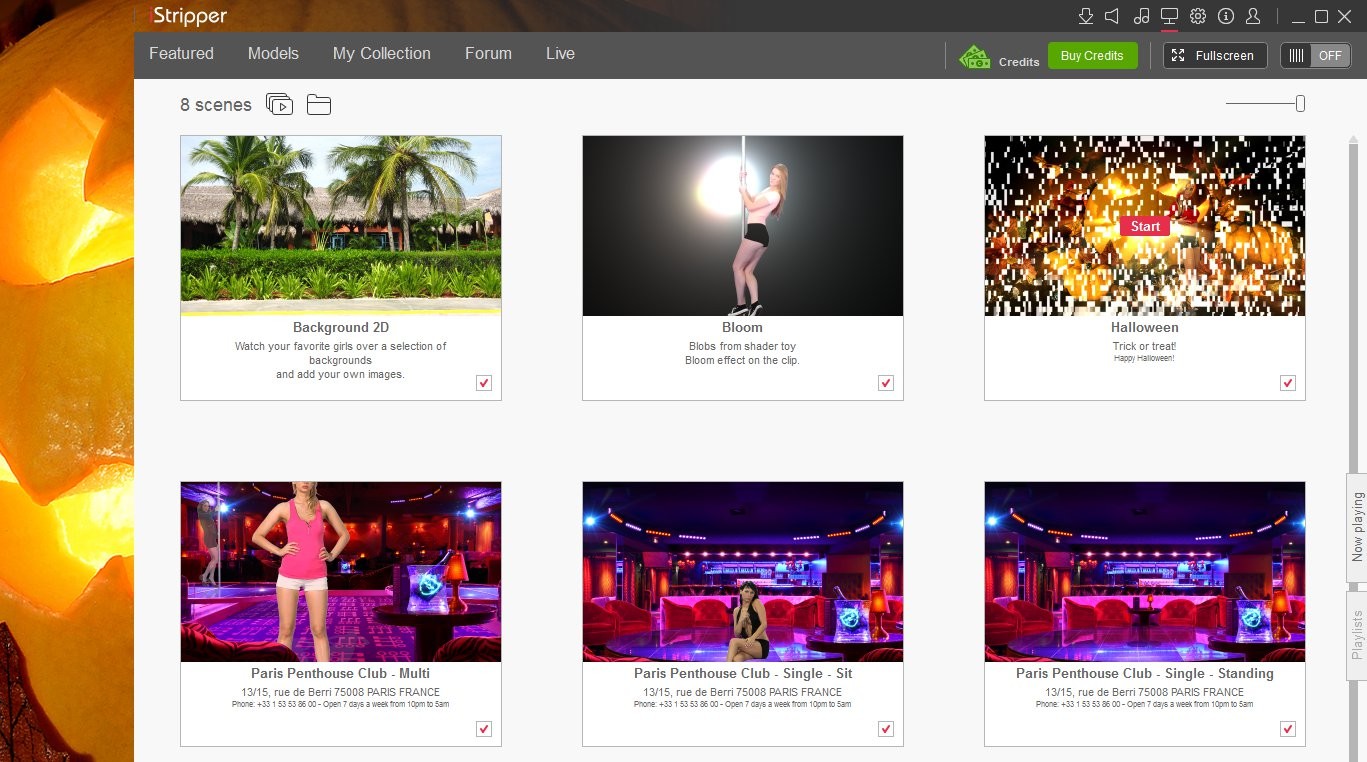Open the folder icon next to scene count
This screenshot has width=1367, height=762.
319,104
